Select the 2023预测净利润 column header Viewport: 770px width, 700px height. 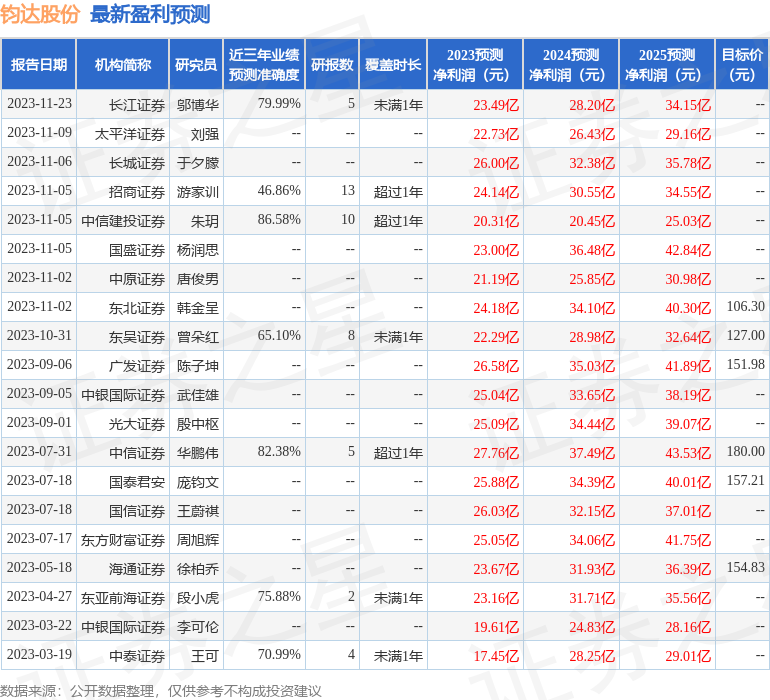475,64
